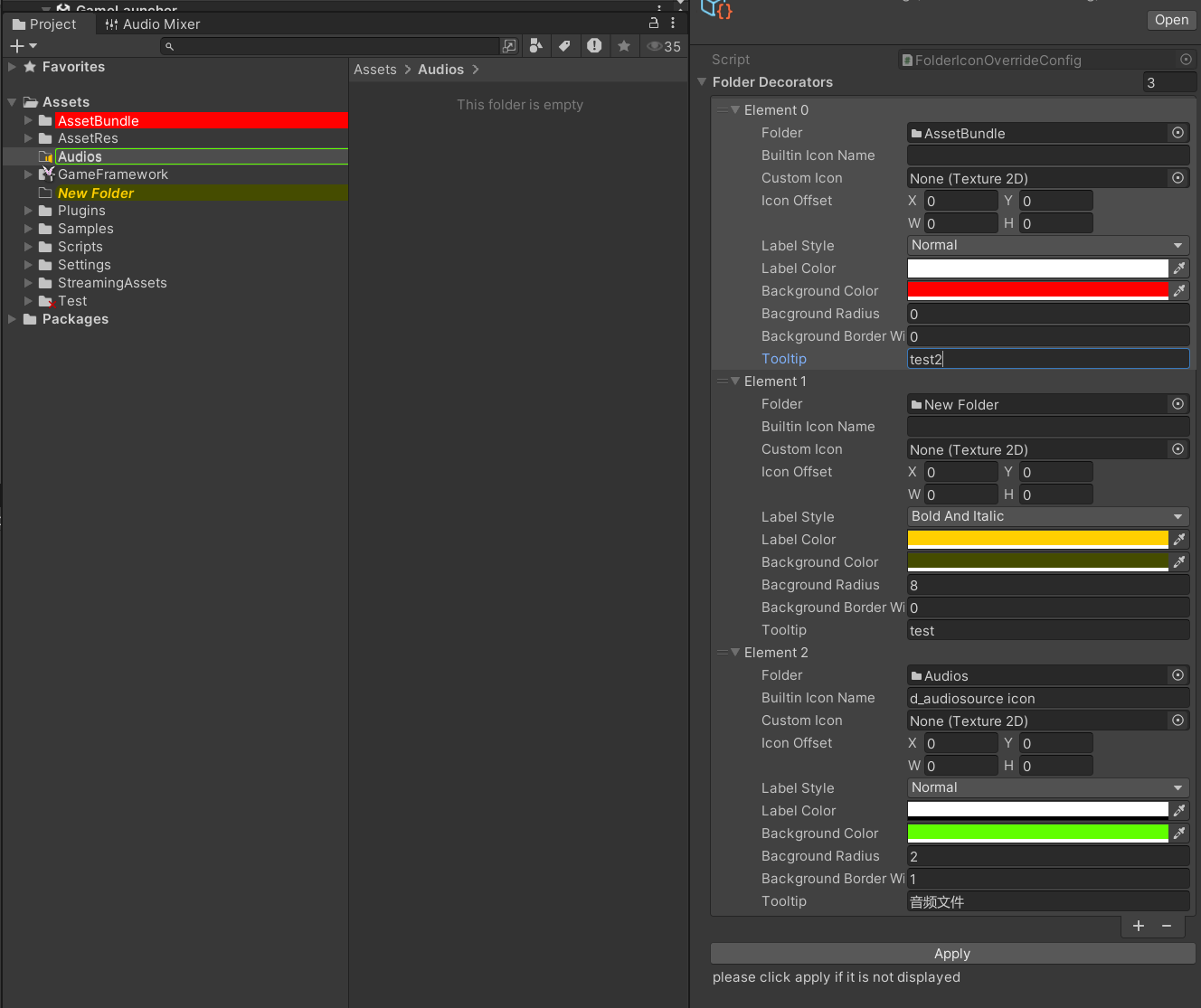Viewport: 1201px width, 1008px height.
Task: Click the d_audiosource icon name field
Action: [1048, 698]
